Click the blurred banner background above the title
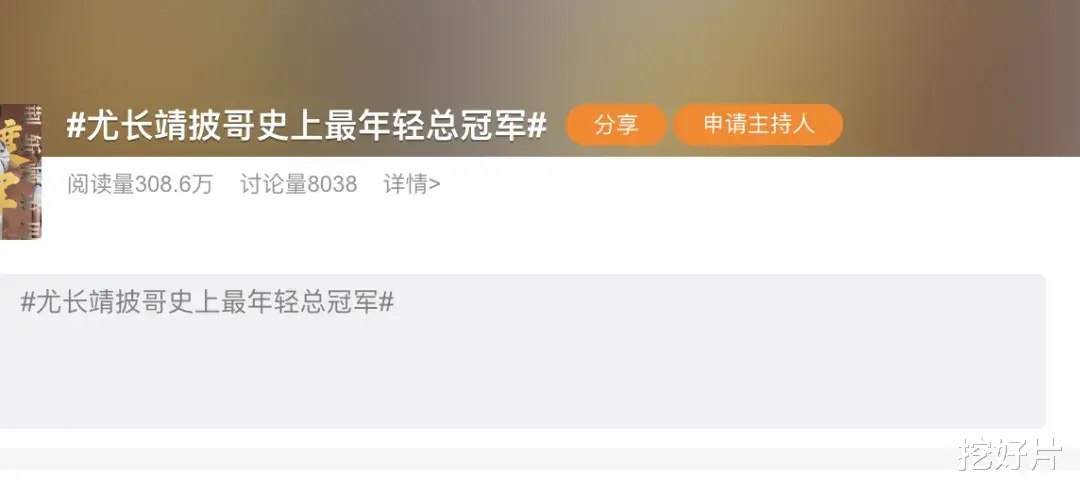This screenshot has height=495, width=1080. click(x=540, y=48)
